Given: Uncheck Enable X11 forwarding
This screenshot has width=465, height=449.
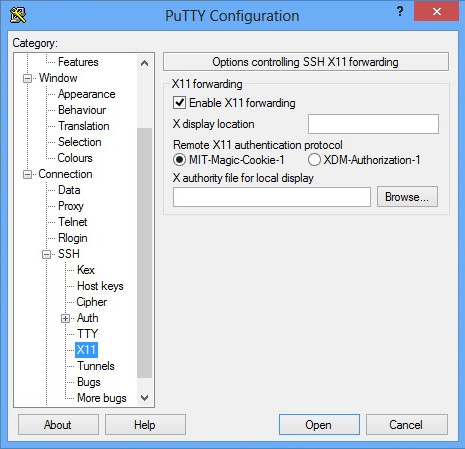Looking at the screenshot, I should coord(179,103).
